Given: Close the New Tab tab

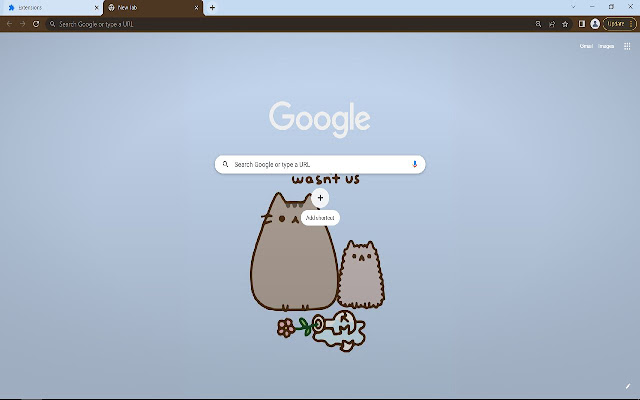Looking at the screenshot, I should [x=197, y=8].
